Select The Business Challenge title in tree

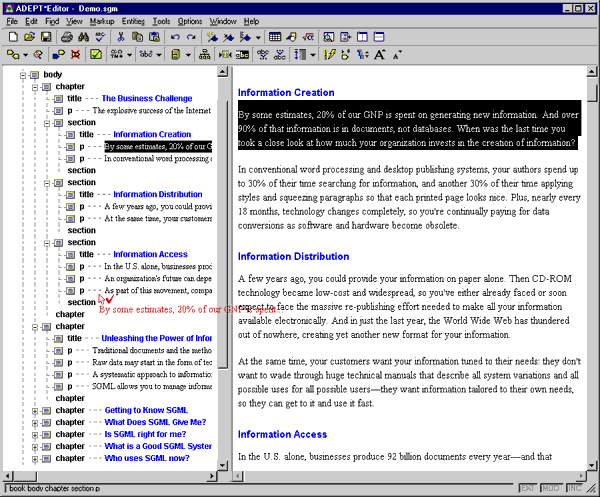[147, 98]
